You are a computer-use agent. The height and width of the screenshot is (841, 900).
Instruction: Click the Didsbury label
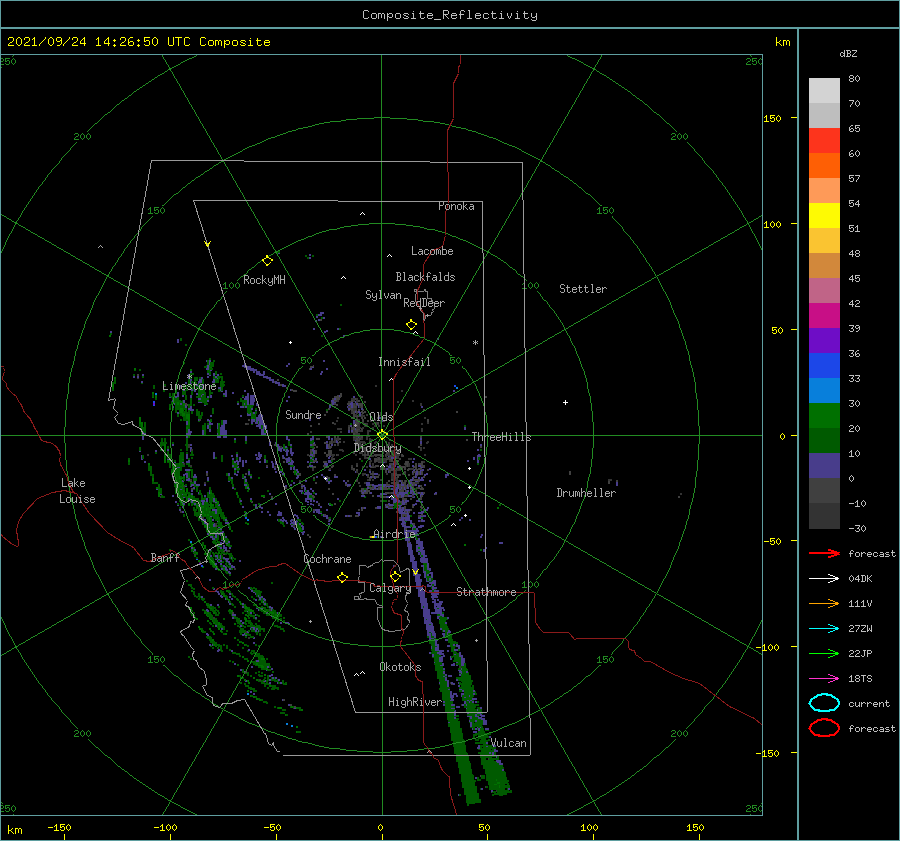coord(377,448)
